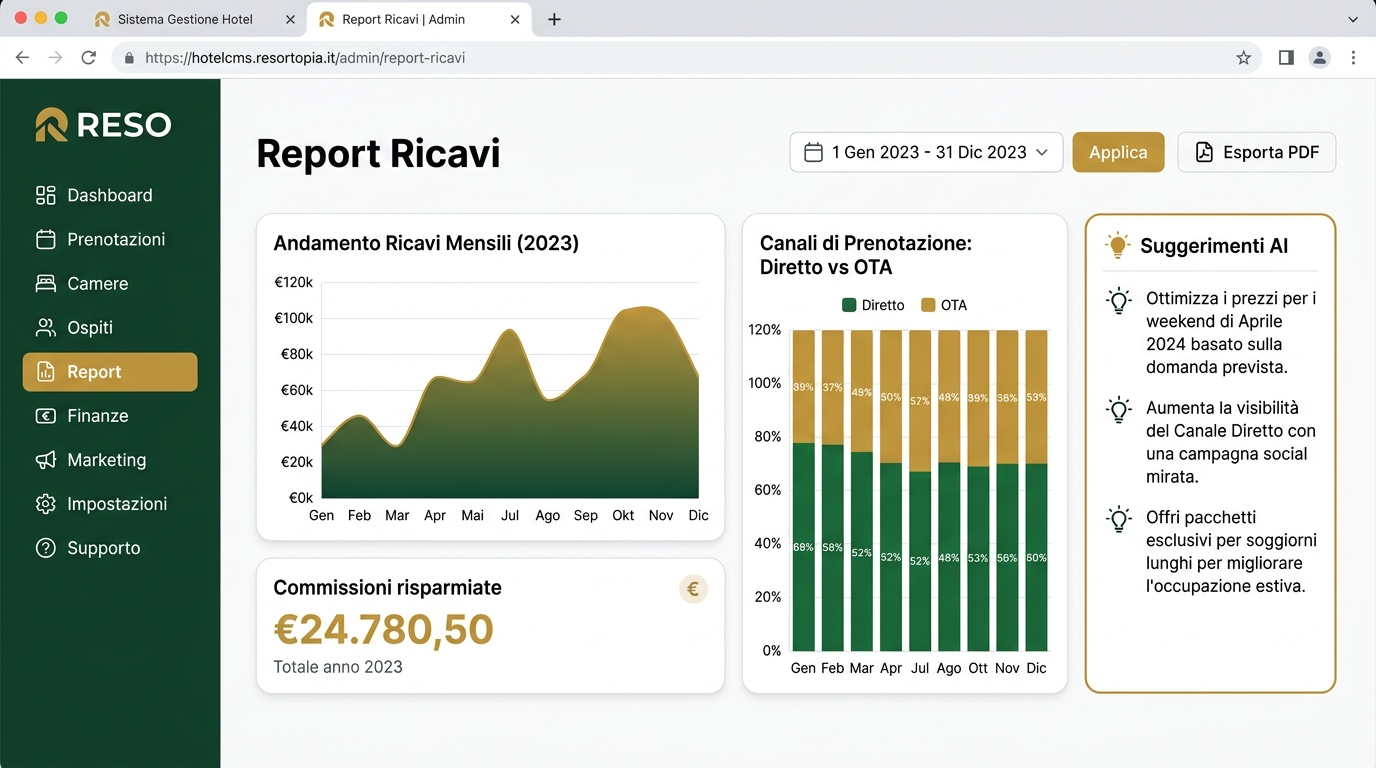Select the Report Ricavi | Admin tab
The width and height of the screenshot is (1376, 768).
(x=418, y=19)
